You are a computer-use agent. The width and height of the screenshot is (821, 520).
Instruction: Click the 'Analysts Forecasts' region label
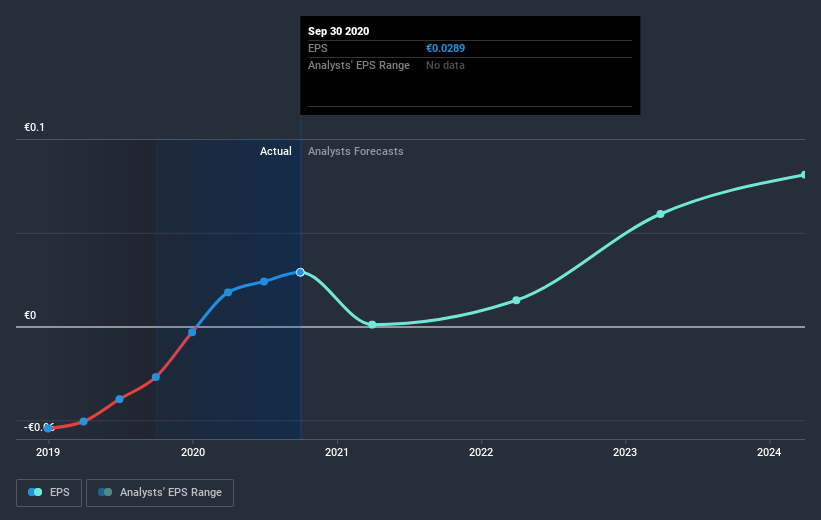pyautogui.click(x=356, y=151)
